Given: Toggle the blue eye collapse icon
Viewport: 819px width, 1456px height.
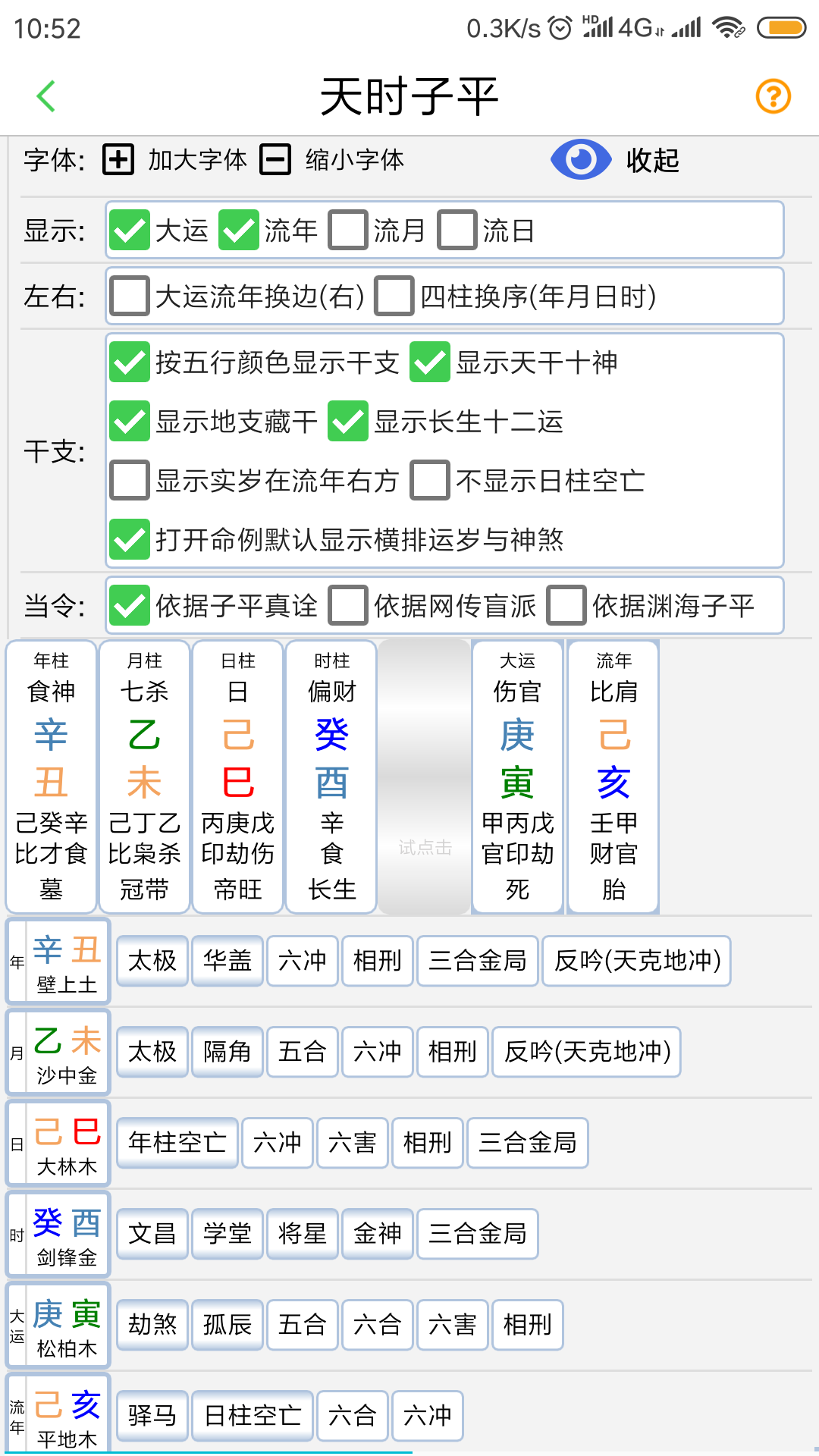Looking at the screenshot, I should 581,160.
